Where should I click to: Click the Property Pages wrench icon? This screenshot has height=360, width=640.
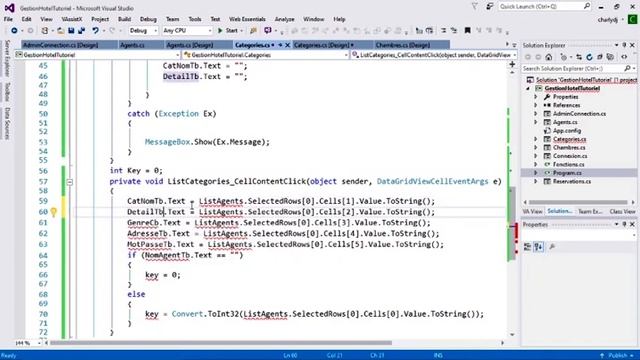tap(552, 247)
